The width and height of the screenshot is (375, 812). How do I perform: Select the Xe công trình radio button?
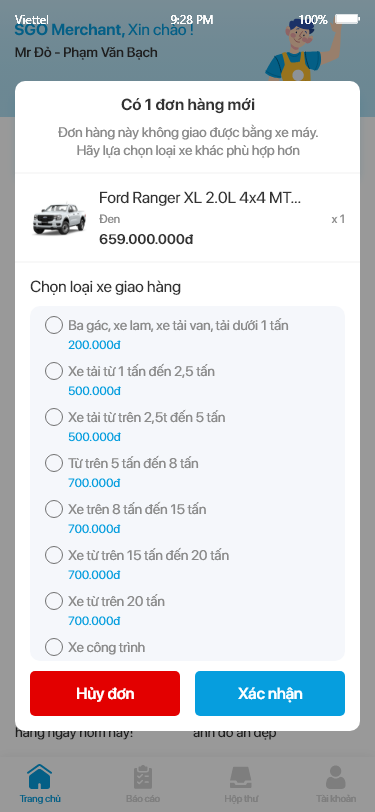pos(54,647)
